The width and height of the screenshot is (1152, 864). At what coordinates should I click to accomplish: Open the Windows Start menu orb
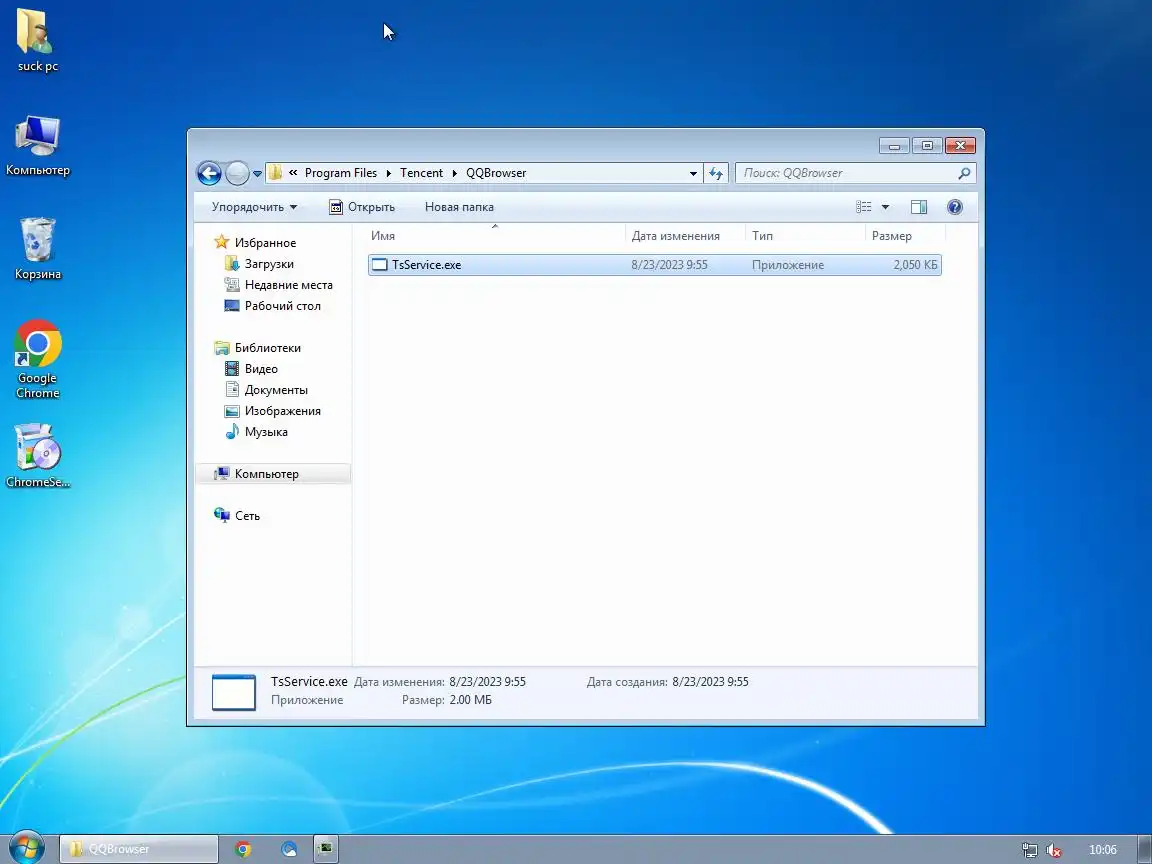point(27,849)
